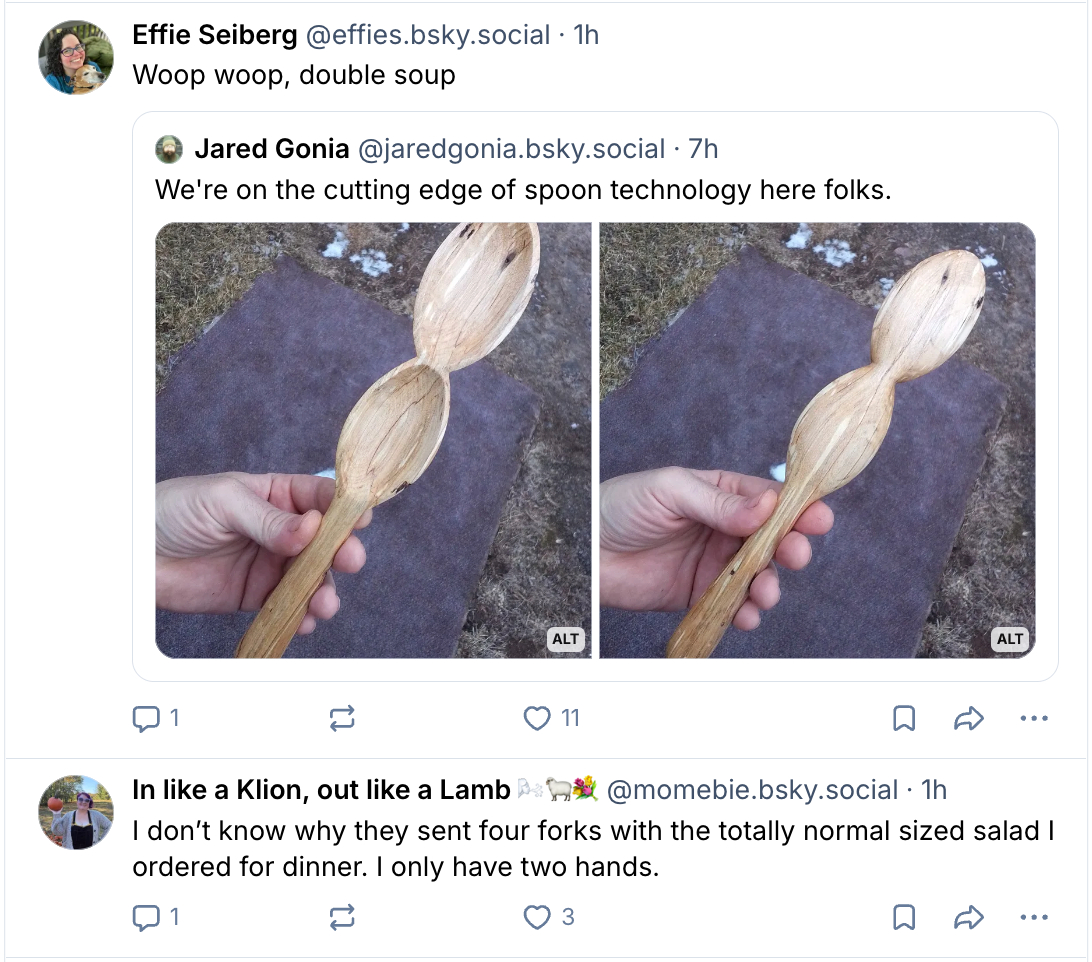Viewport: 1092px width, 962px height.
Task: Bookmark the four forks salad post
Action: [904, 917]
